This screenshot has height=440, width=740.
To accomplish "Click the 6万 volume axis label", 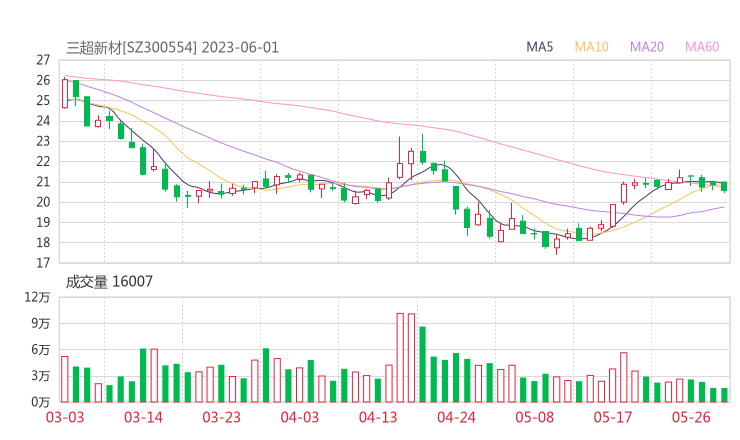I will click(41, 350).
